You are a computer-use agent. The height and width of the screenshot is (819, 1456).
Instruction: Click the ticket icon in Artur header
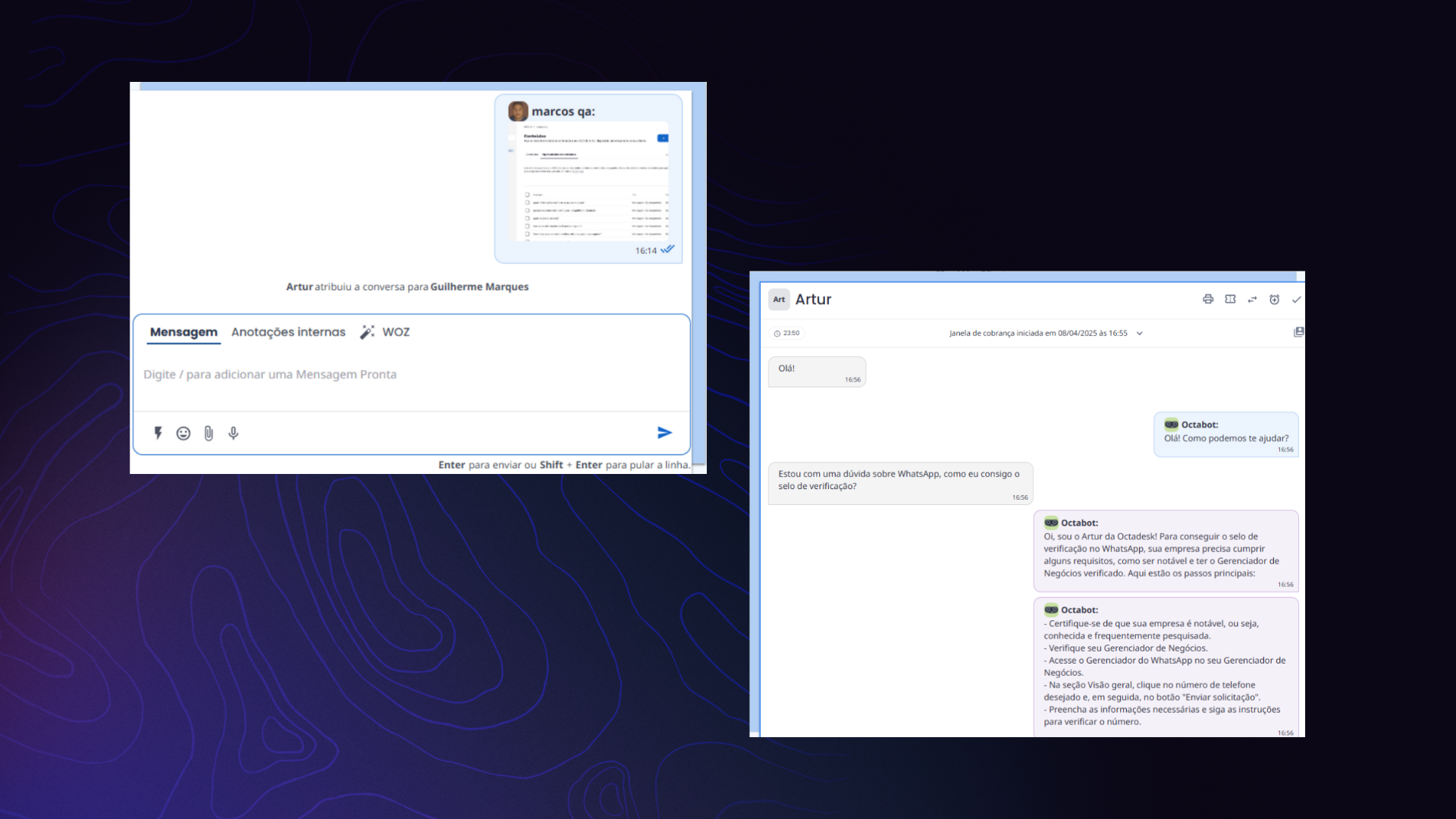point(1230,300)
